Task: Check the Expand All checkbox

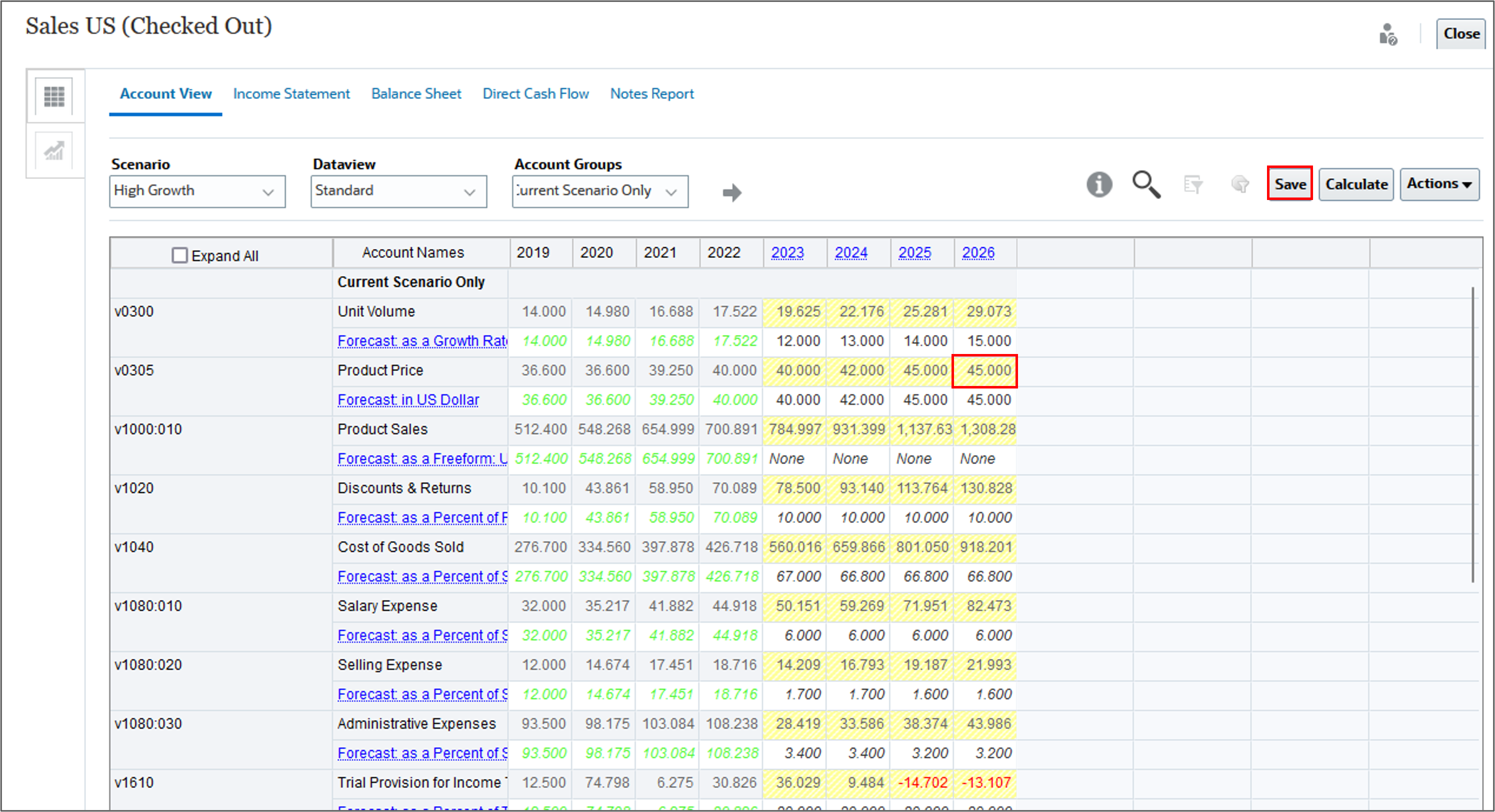Action: click(179, 255)
